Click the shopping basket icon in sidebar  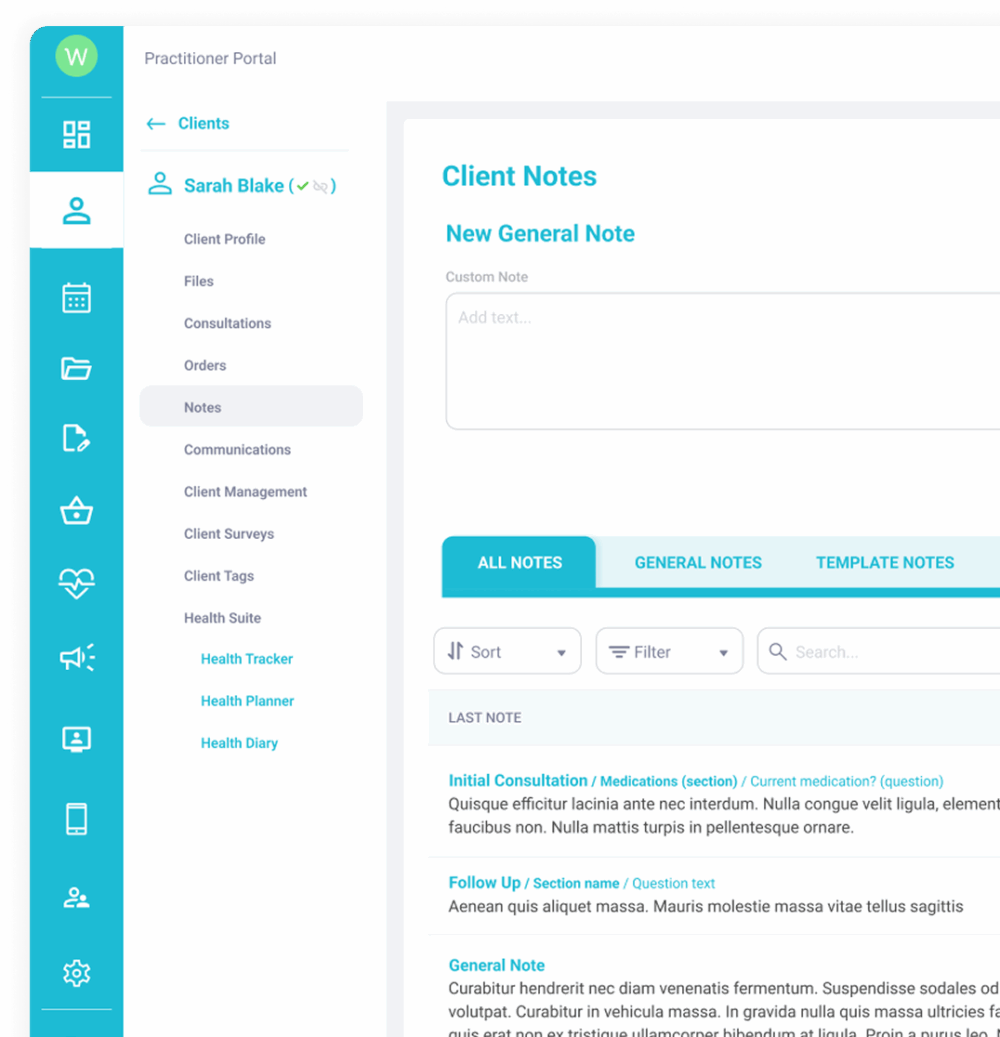76,511
